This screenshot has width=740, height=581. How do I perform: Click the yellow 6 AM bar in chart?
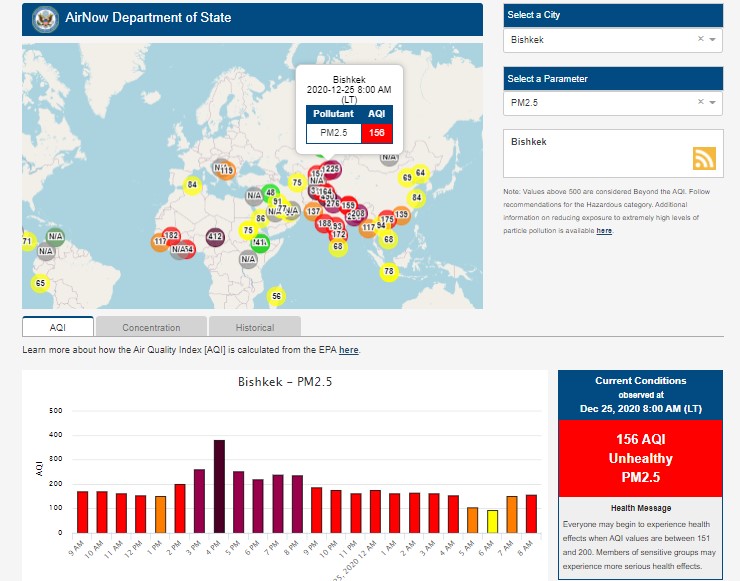(493, 521)
